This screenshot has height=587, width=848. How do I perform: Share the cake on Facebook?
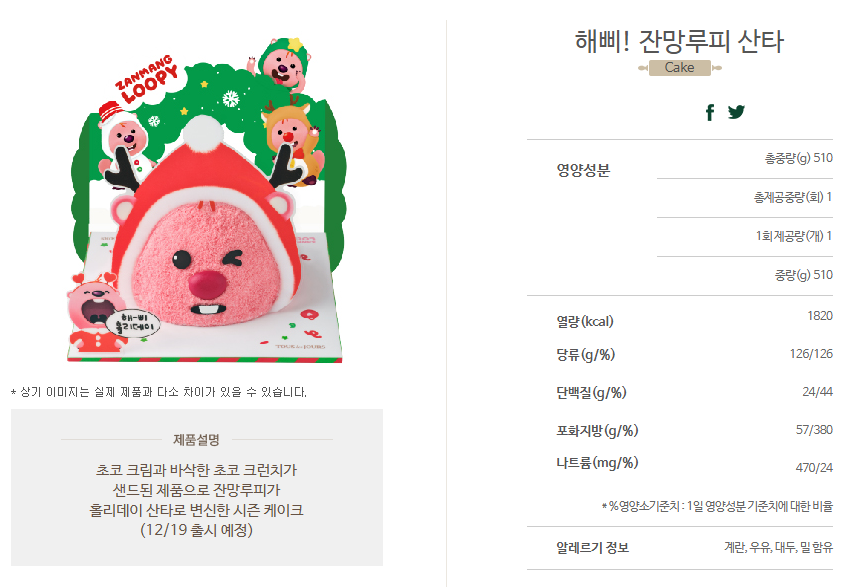[x=710, y=112]
